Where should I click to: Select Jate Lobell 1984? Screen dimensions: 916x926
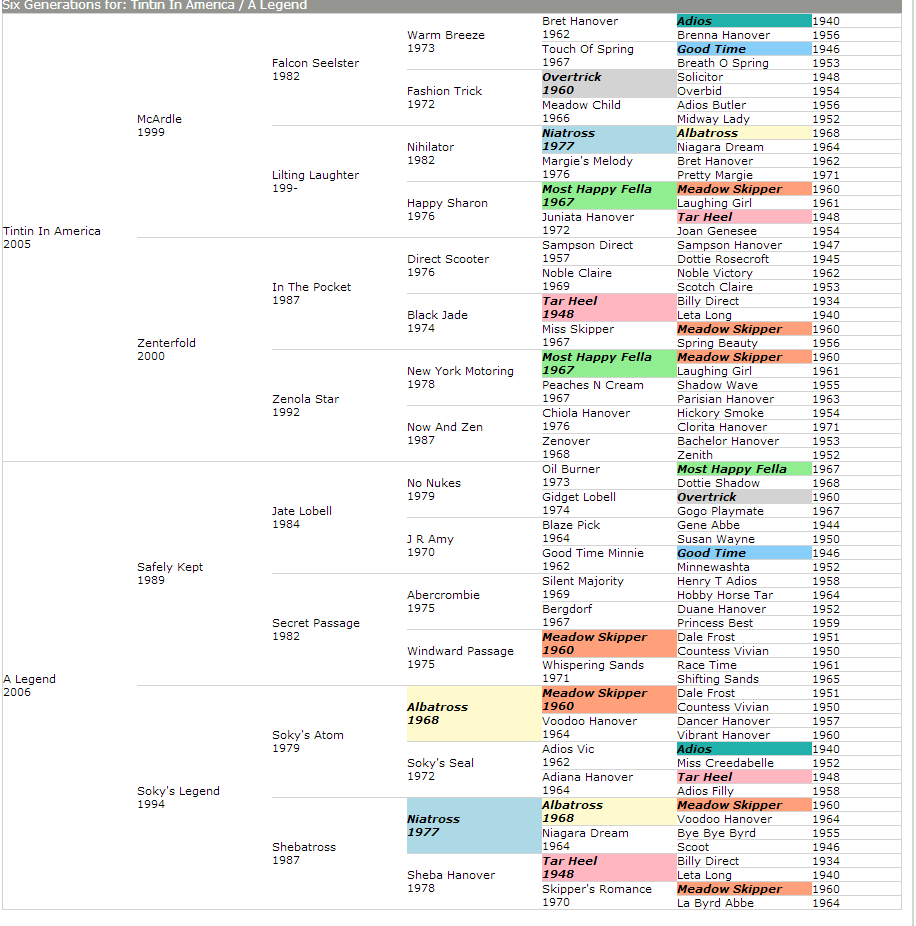302,511
